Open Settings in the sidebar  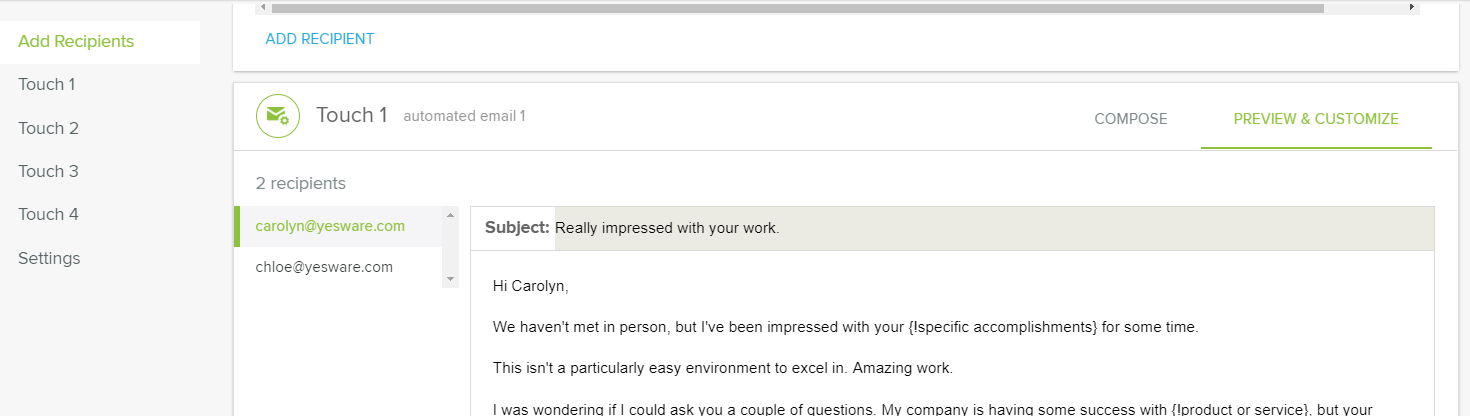pos(49,258)
